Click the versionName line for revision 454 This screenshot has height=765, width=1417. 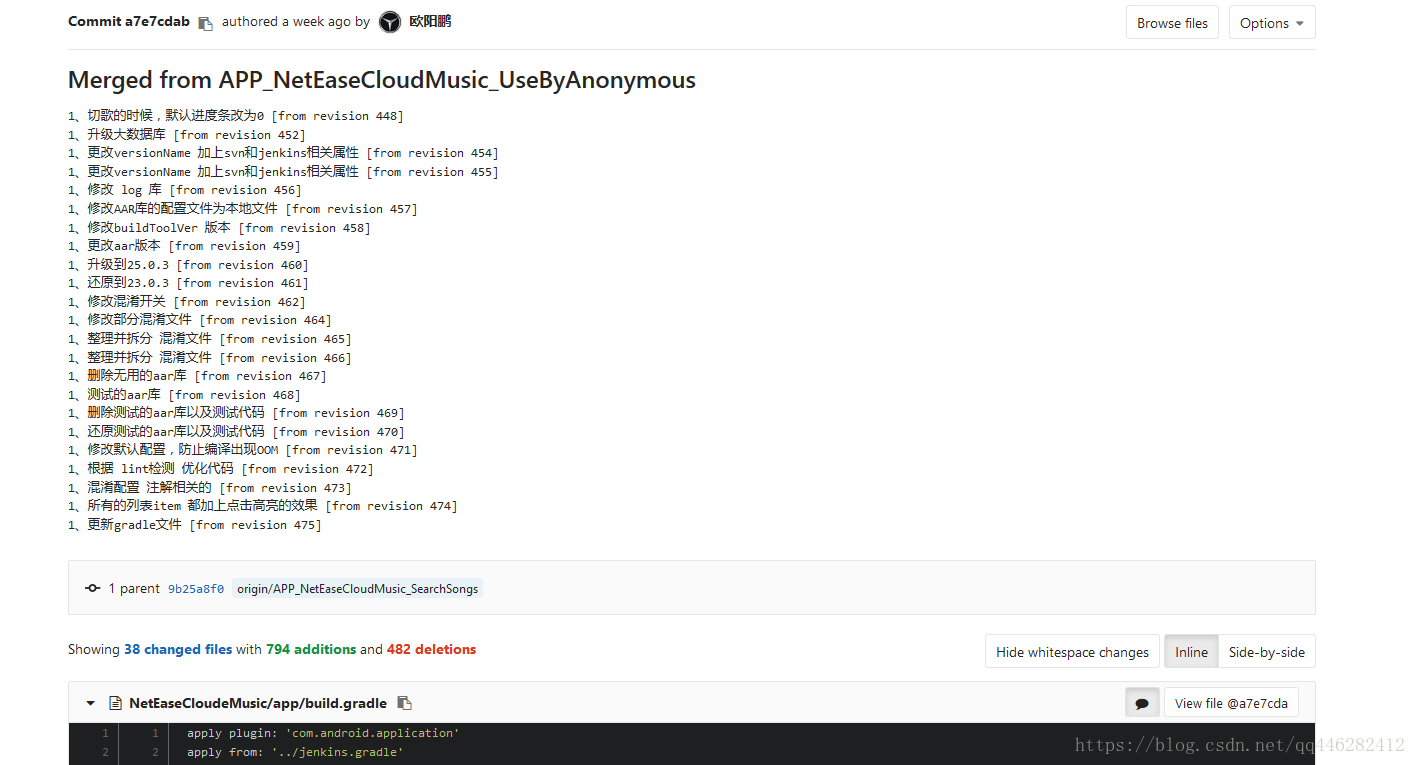click(283, 153)
